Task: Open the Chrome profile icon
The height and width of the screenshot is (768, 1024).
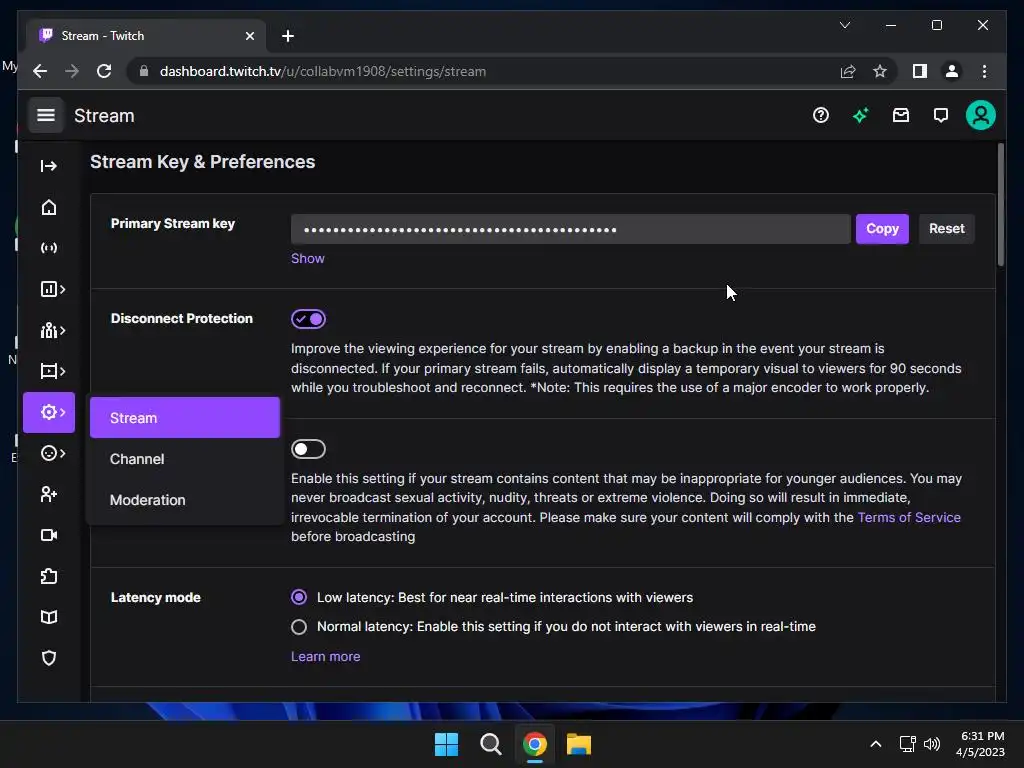Action: pyautogui.click(x=952, y=71)
